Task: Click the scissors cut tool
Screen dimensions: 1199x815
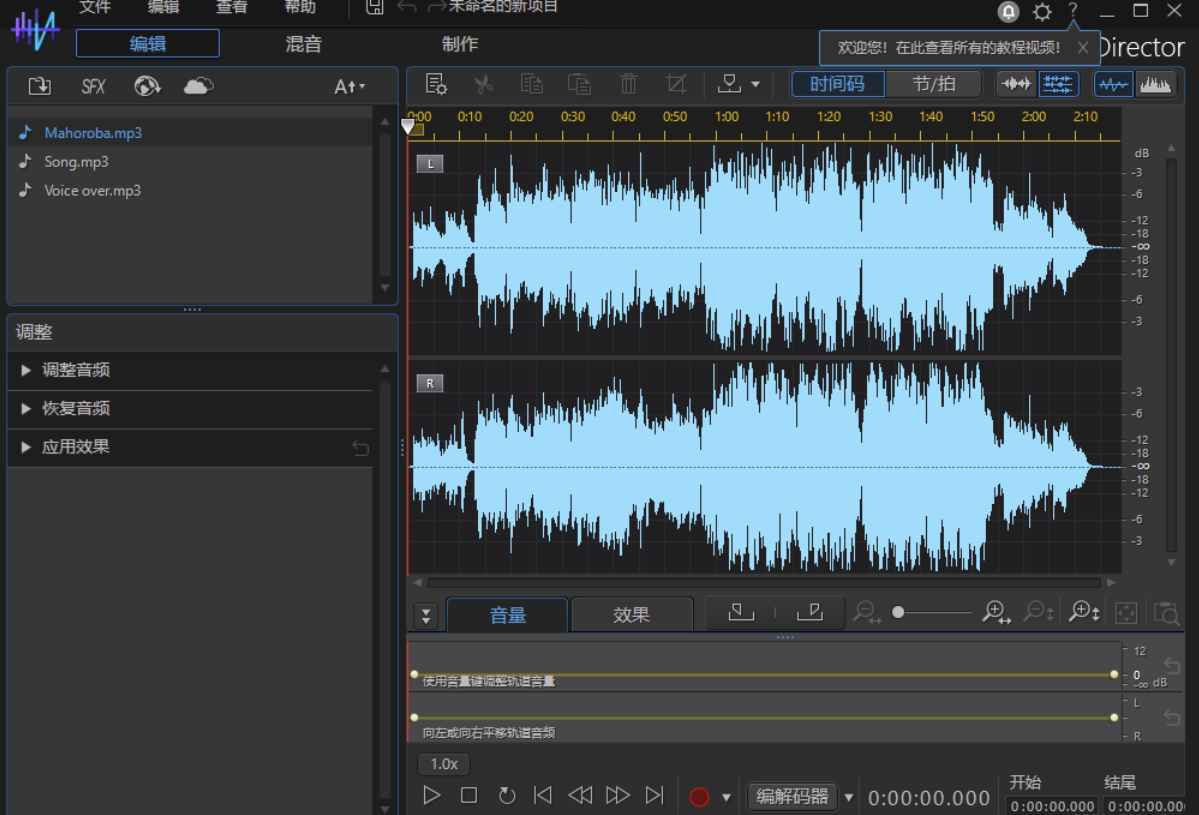Action: [x=484, y=84]
